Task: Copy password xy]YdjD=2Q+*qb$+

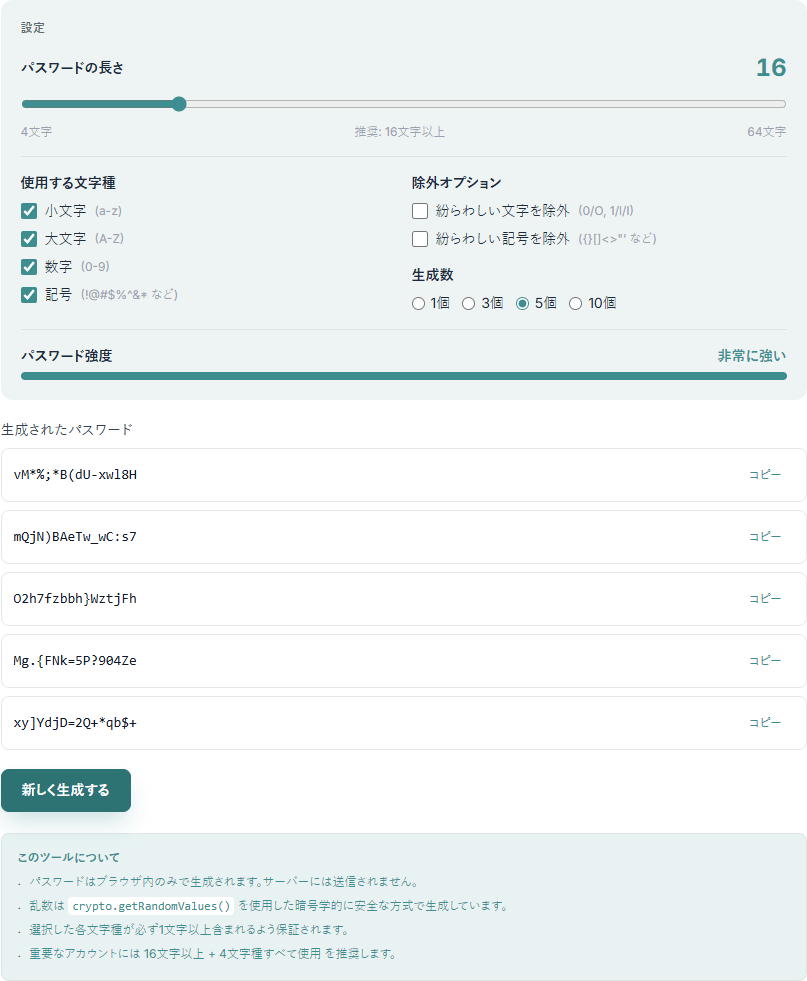Action: (765, 723)
